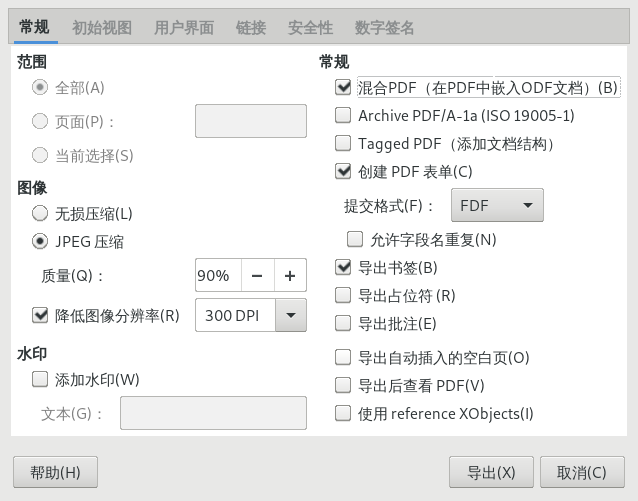Enable 导出后查看 PDF checkbox

[343, 385]
